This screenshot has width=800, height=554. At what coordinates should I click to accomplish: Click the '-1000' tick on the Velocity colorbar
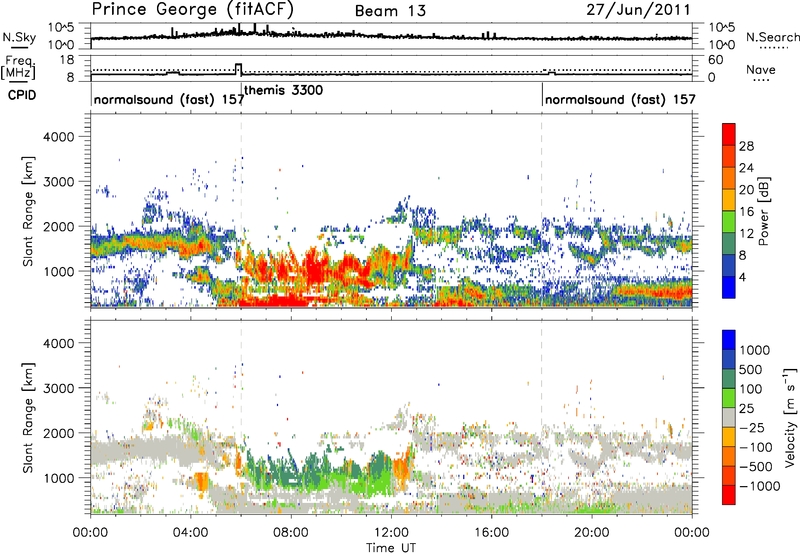[x=760, y=486]
